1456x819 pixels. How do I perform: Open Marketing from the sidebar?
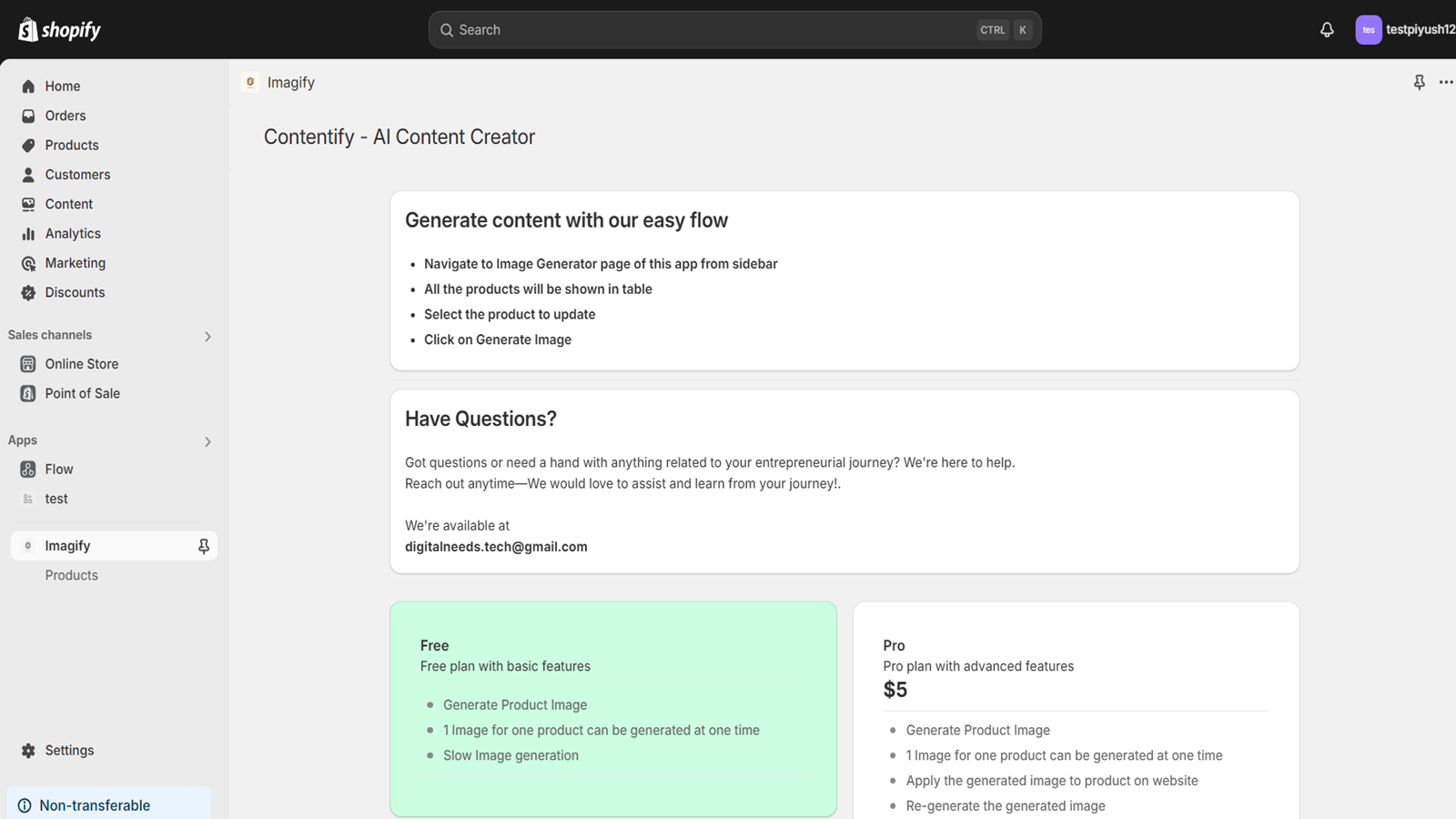pos(75,263)
